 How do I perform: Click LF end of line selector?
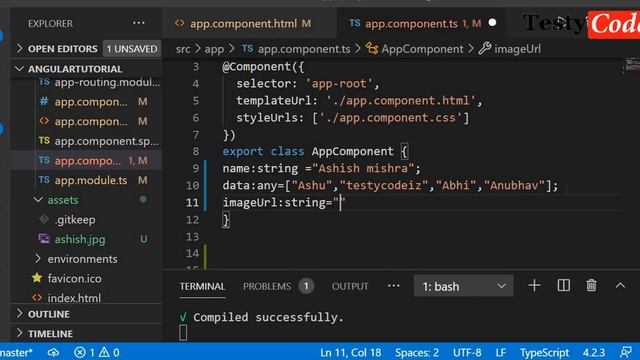[x=501, y=352]
